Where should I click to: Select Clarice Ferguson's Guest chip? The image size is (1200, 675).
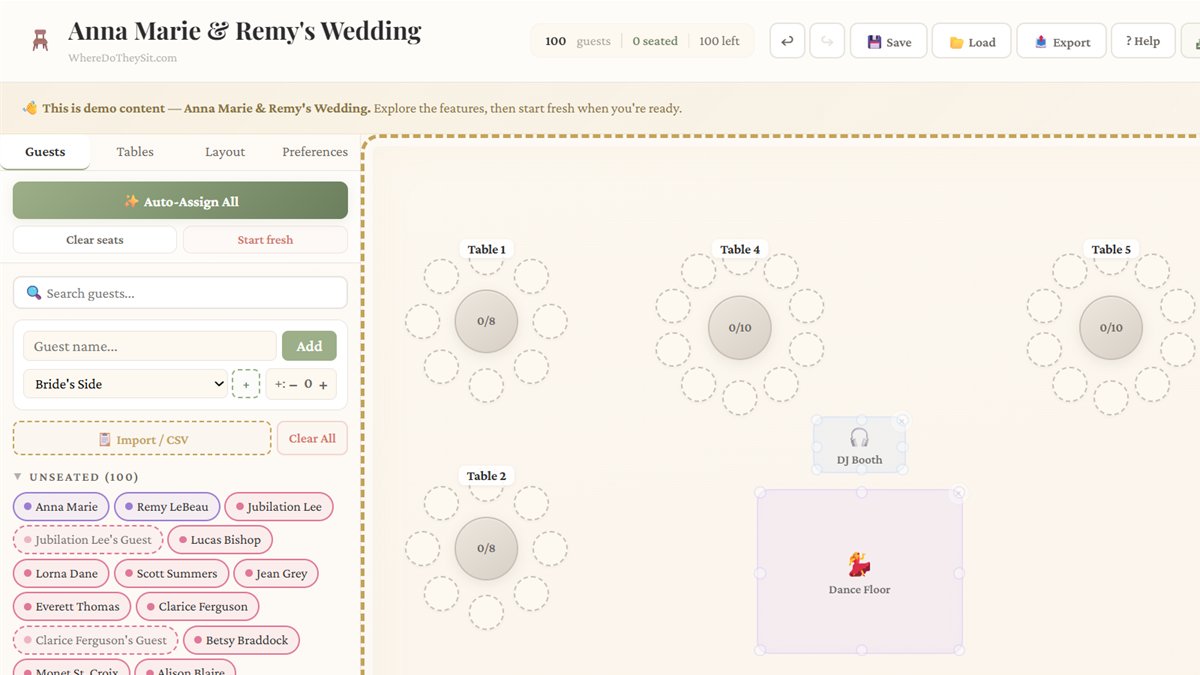coord(95,641)
